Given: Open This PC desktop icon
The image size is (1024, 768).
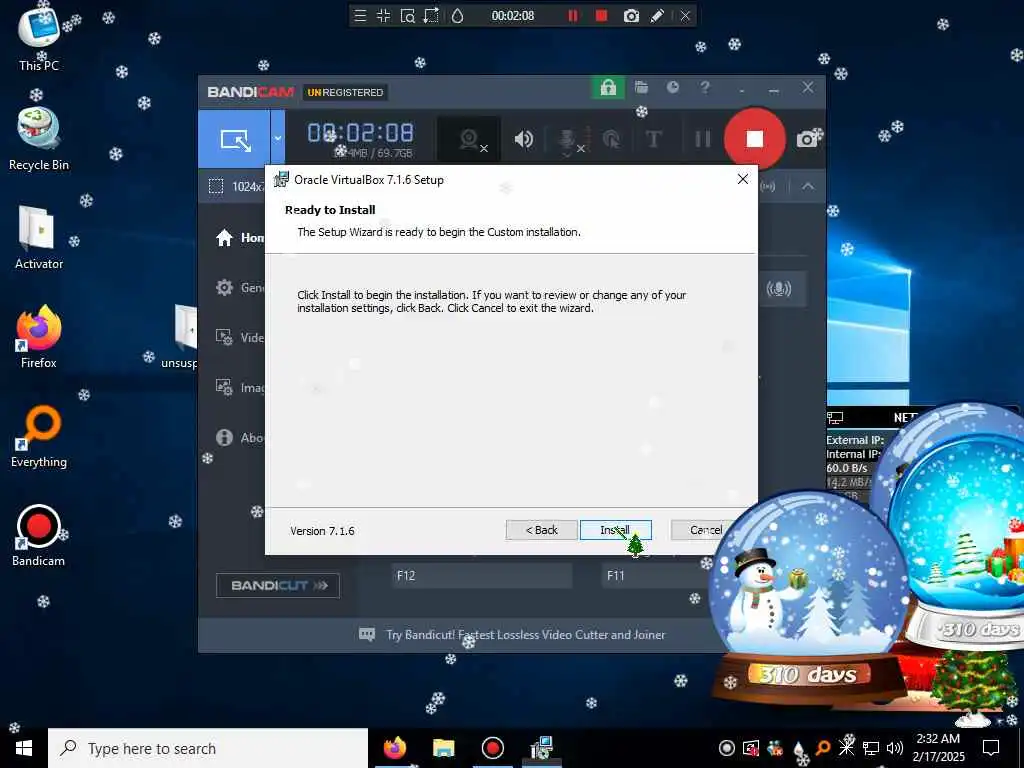Looking at the screenshot, I should pos(39,38).
